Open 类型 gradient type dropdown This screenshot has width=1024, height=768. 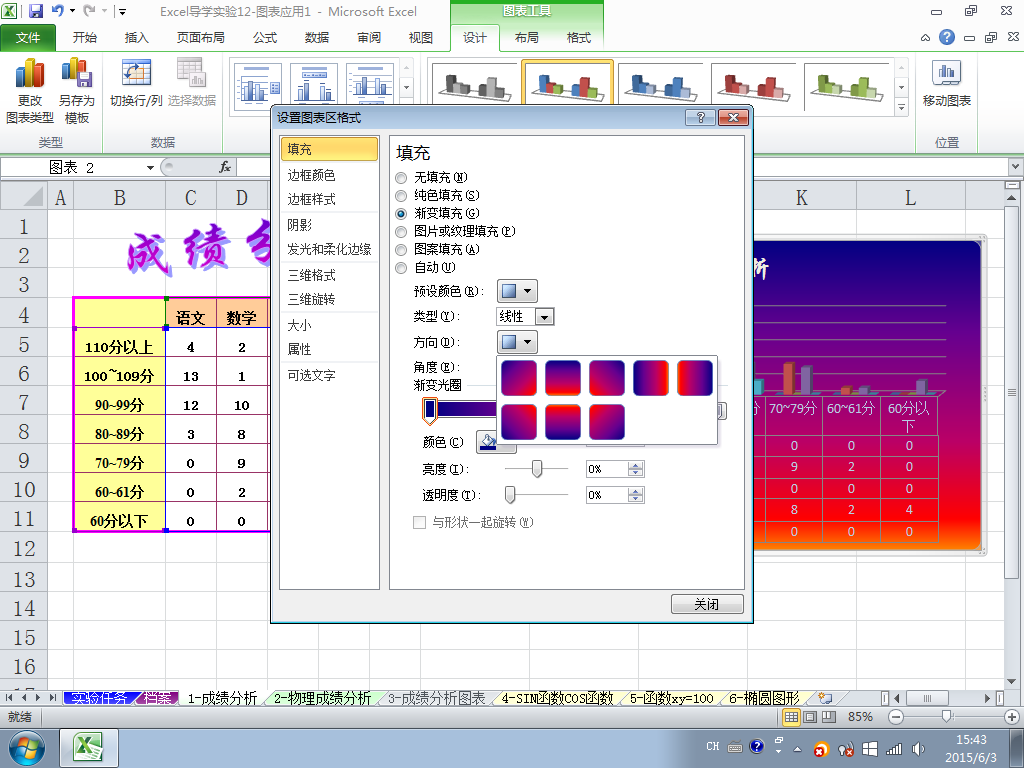[x=545, y=317]
